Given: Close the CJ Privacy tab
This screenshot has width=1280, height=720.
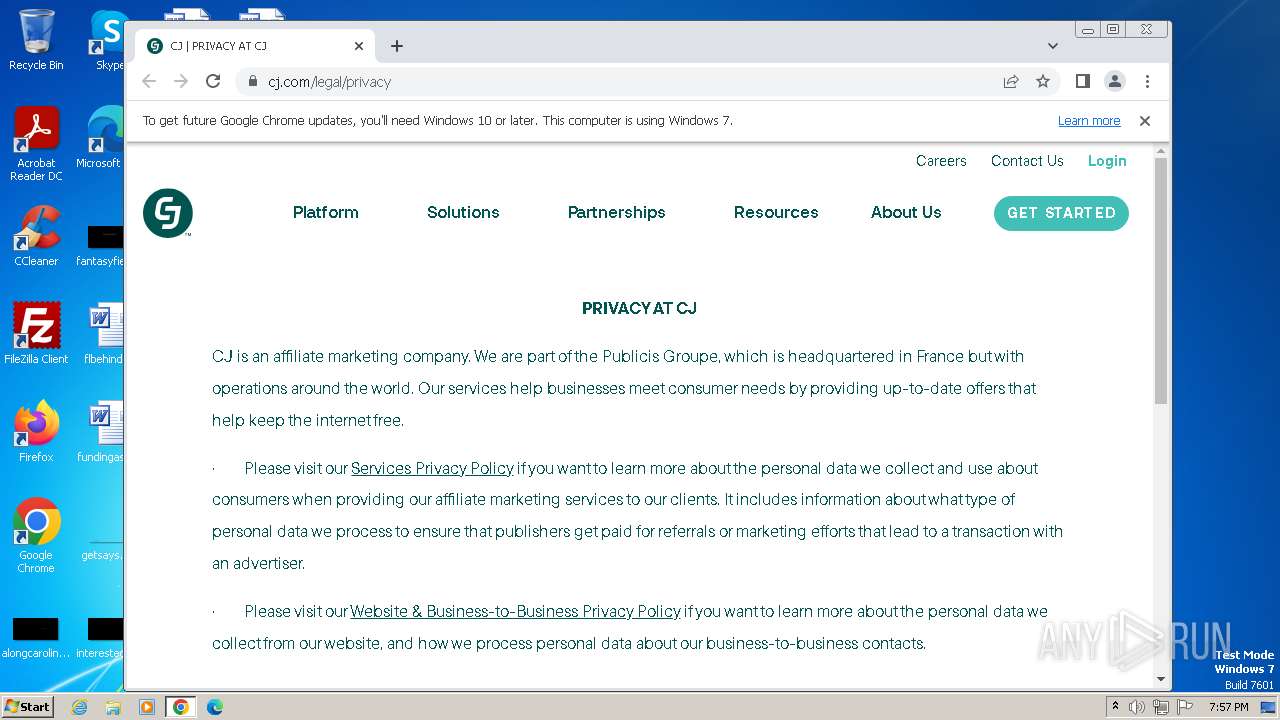Looking at the screenshot, I should (359, 46).
